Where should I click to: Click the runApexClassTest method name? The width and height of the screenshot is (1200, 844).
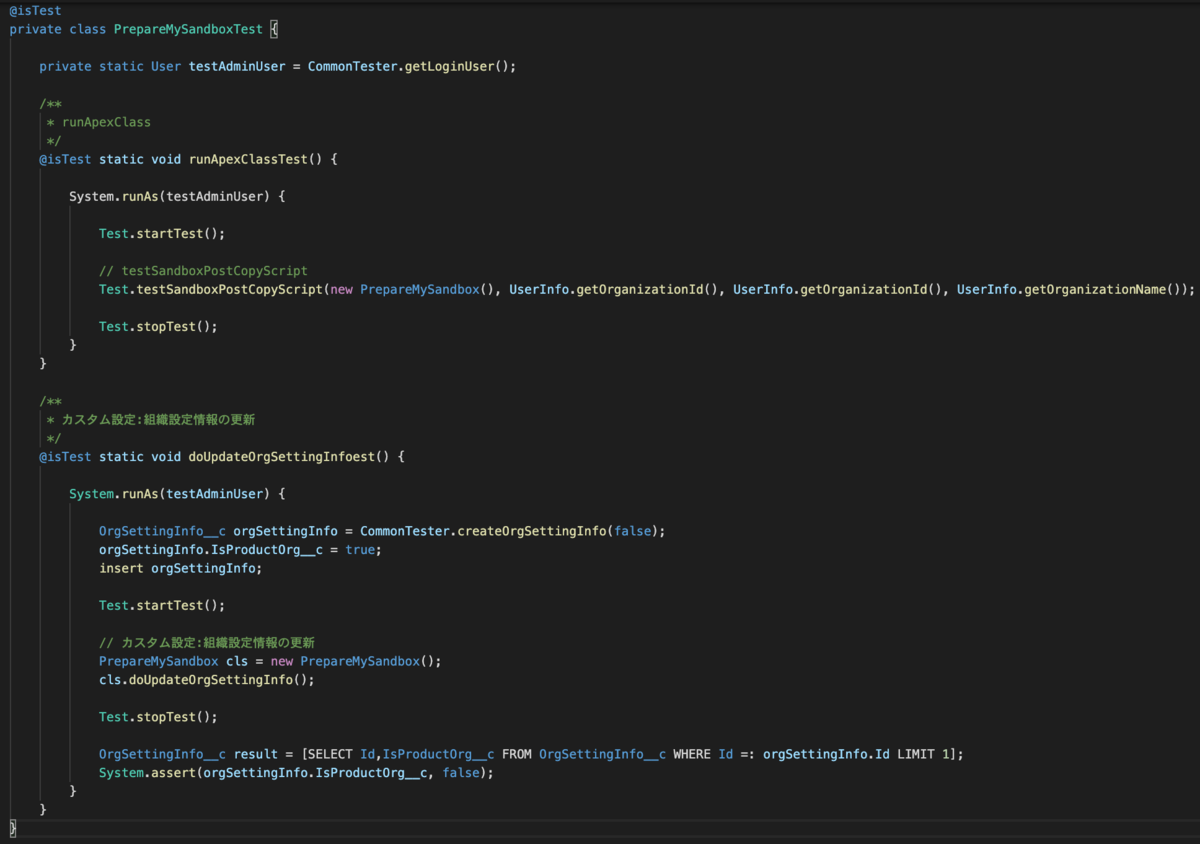[x=248, y=159]
